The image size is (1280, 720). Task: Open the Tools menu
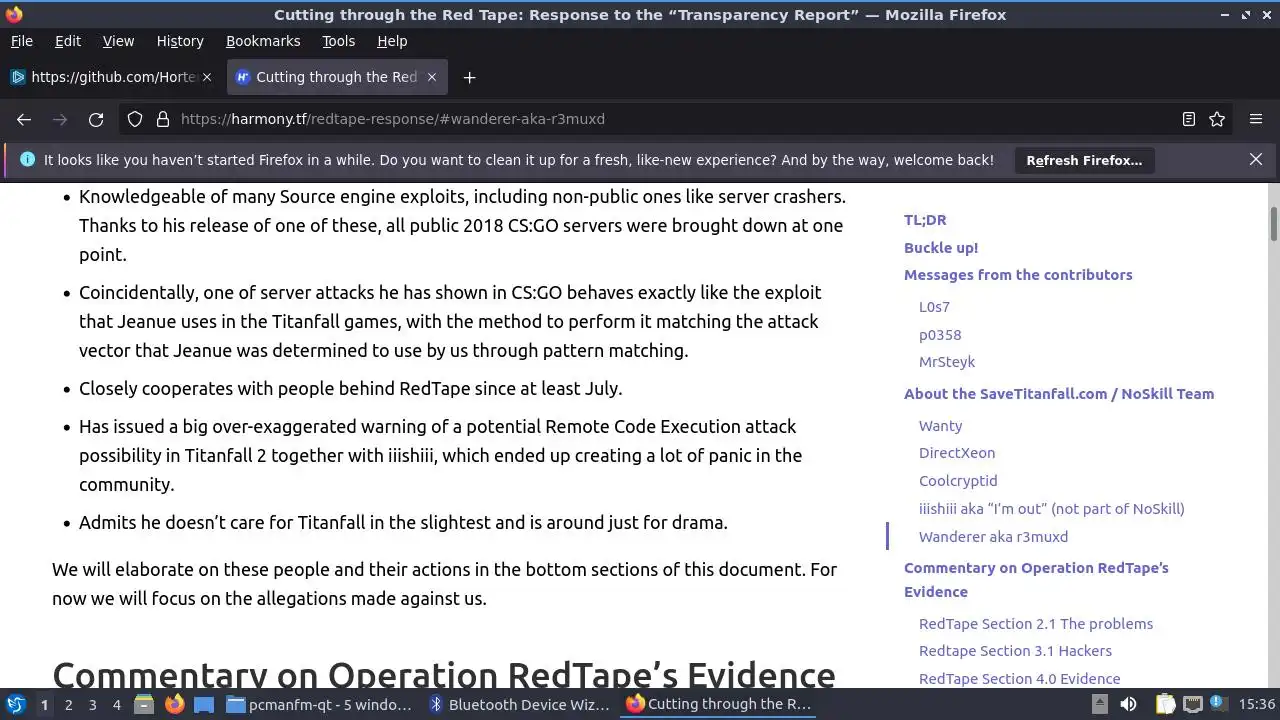(338, 41)
